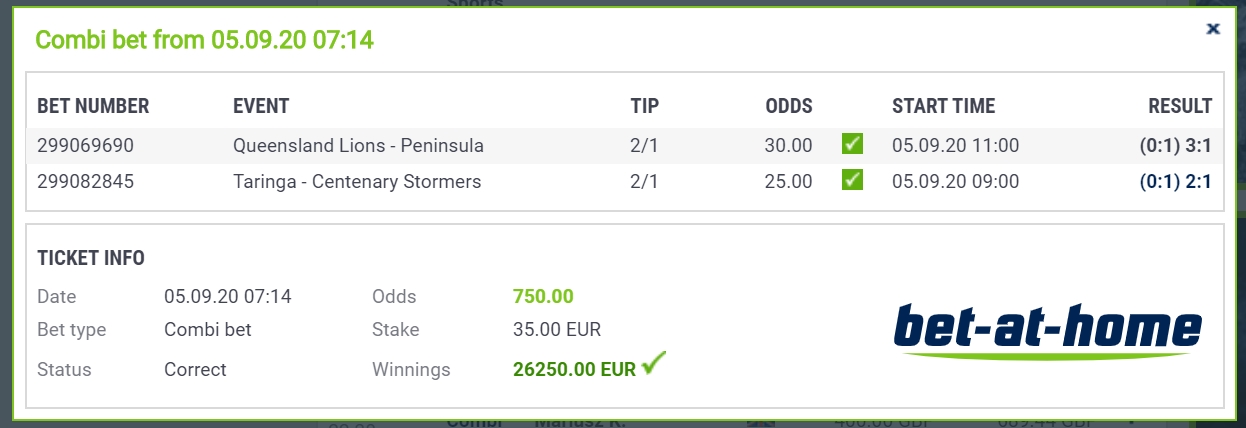The width and height of the screenshot is (1246, 428).
Task: Click the 26250.00 EUR winnings amount
Action: 574,369
